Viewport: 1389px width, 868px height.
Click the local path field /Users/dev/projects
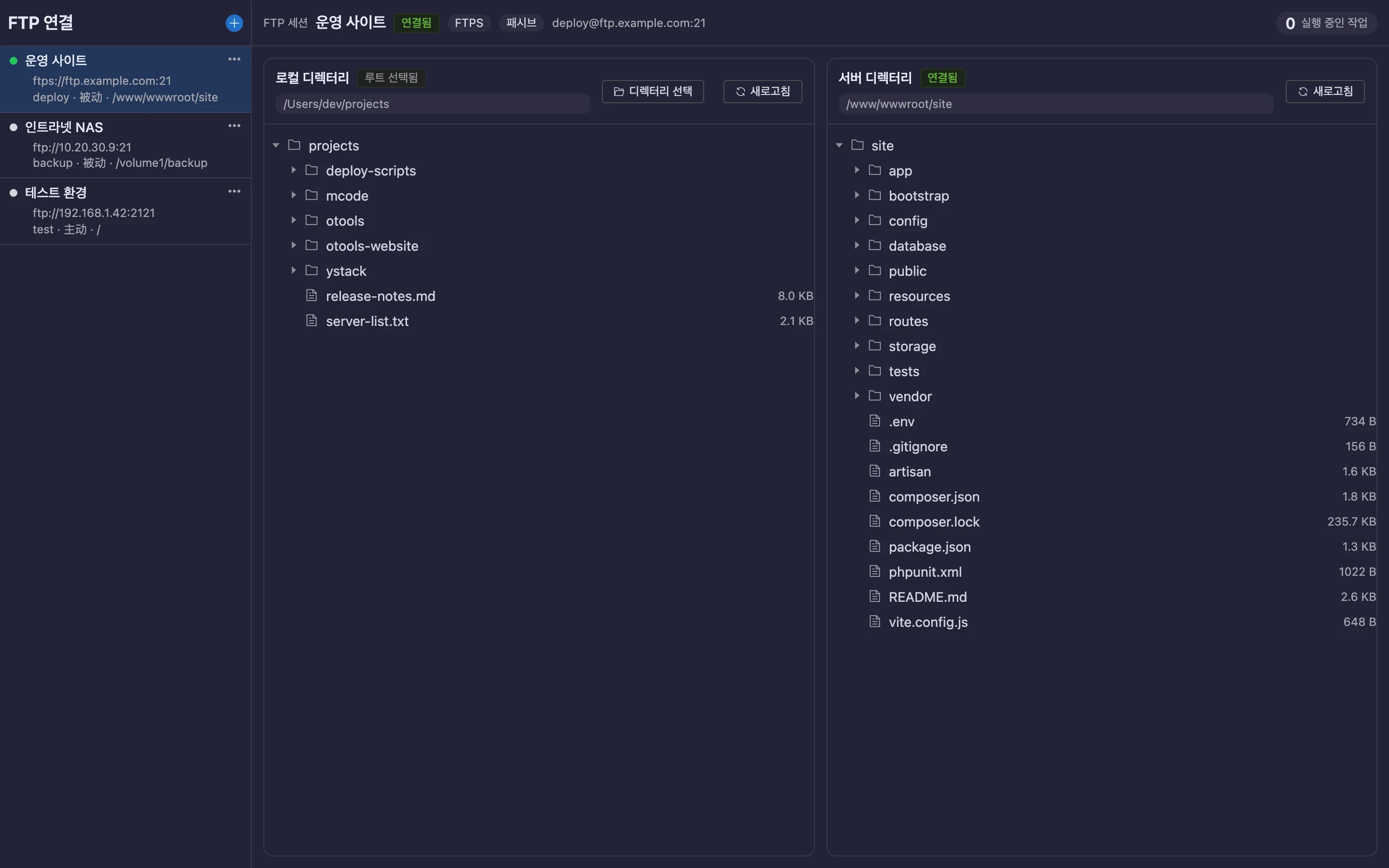tap(433, 104)
